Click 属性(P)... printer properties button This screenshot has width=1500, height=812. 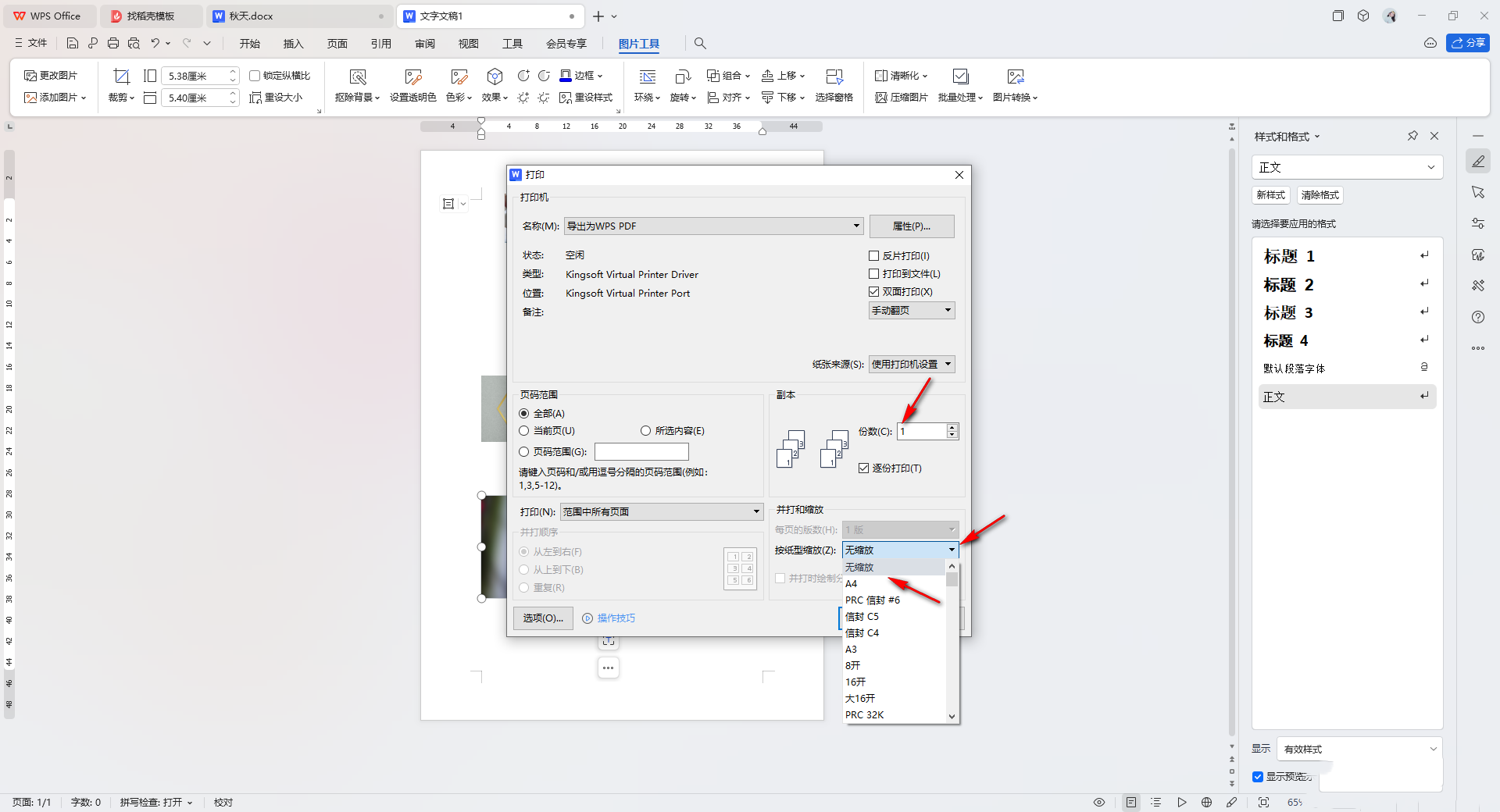point(912,226)
